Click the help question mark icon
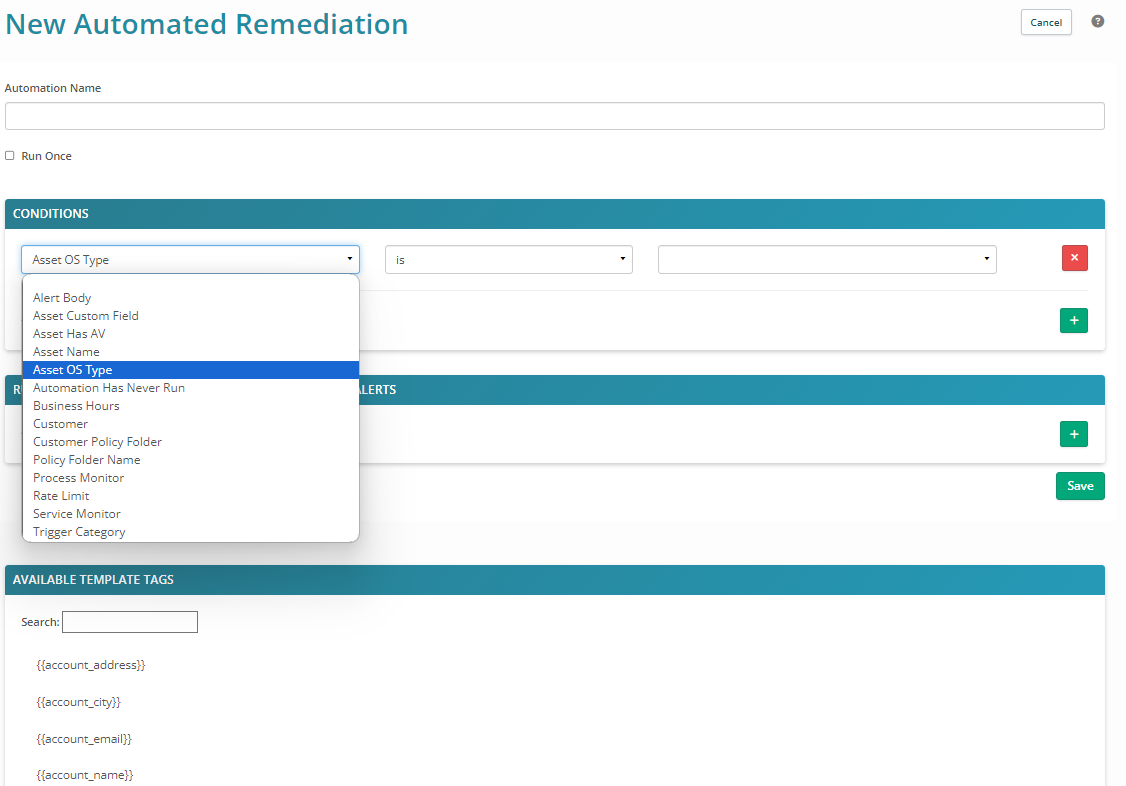This screenshot has height=786, width=1126. [x=1097, y=21]
